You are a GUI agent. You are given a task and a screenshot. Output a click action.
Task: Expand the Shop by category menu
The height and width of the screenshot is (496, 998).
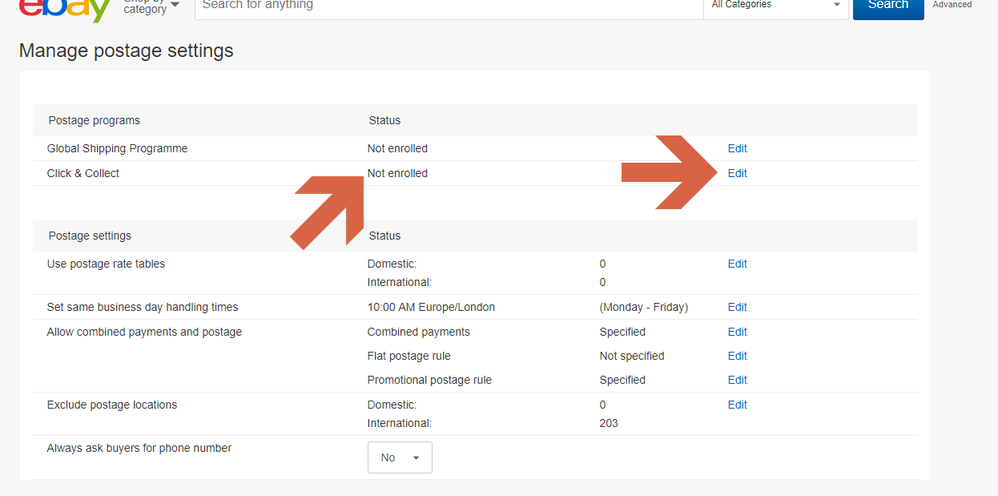click(152, 6)
